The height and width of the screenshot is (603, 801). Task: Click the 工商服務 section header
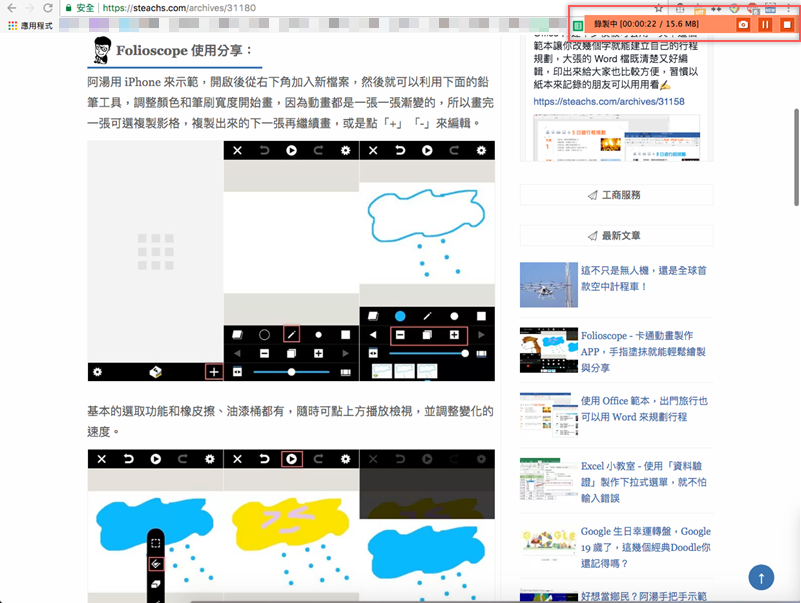click(617, 195)
